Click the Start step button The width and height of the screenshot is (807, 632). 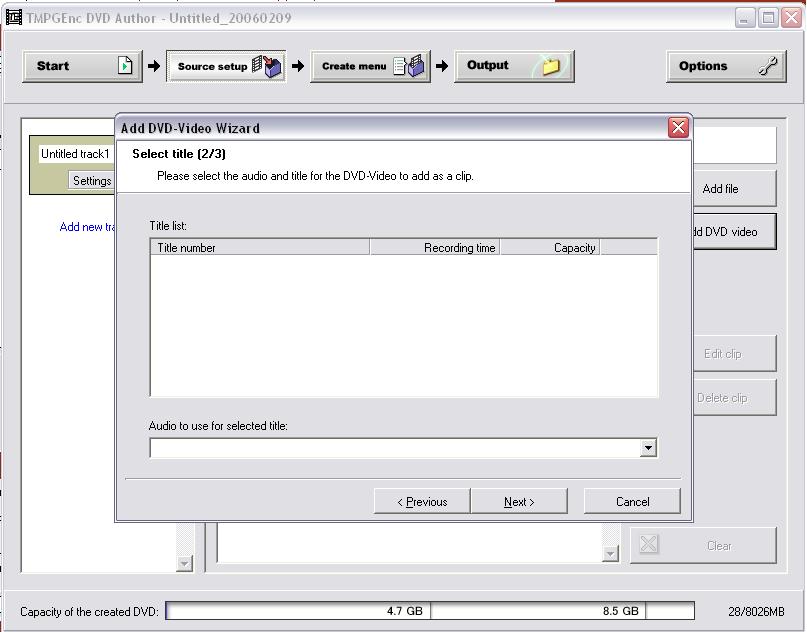(82, 66)
